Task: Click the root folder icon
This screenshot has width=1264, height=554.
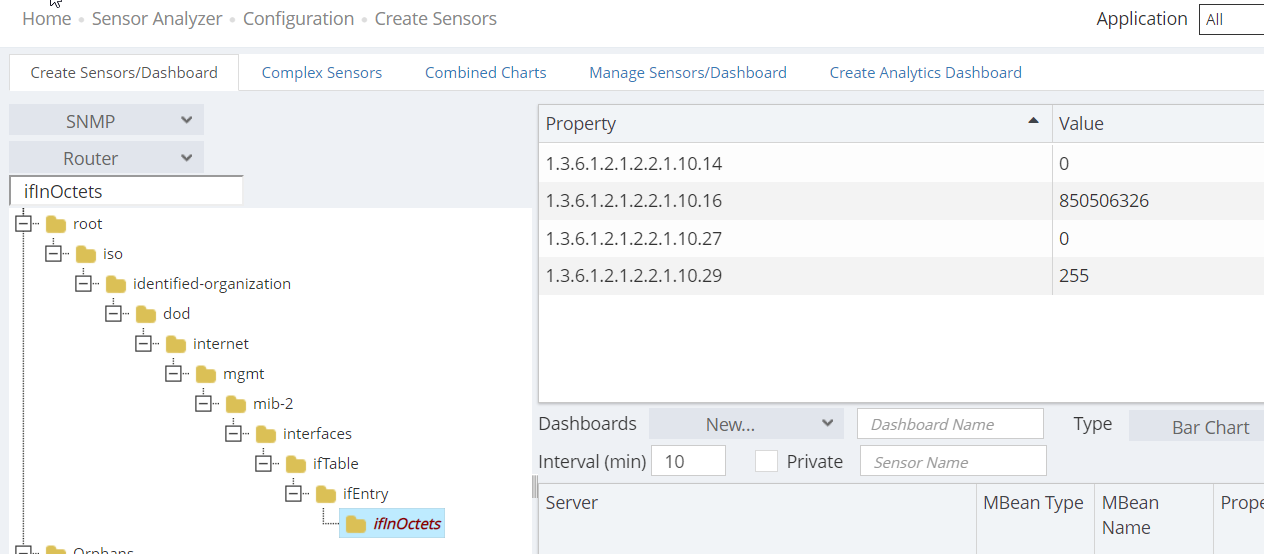Action: pyautogui.click(x=56, y=224)
